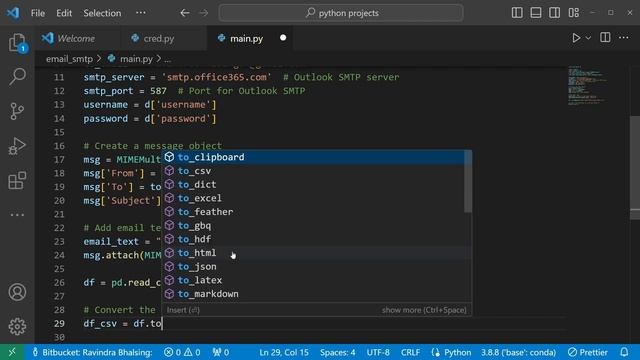Split the editor right
This screenshot has height=360, width=640.
click(605, 38)
